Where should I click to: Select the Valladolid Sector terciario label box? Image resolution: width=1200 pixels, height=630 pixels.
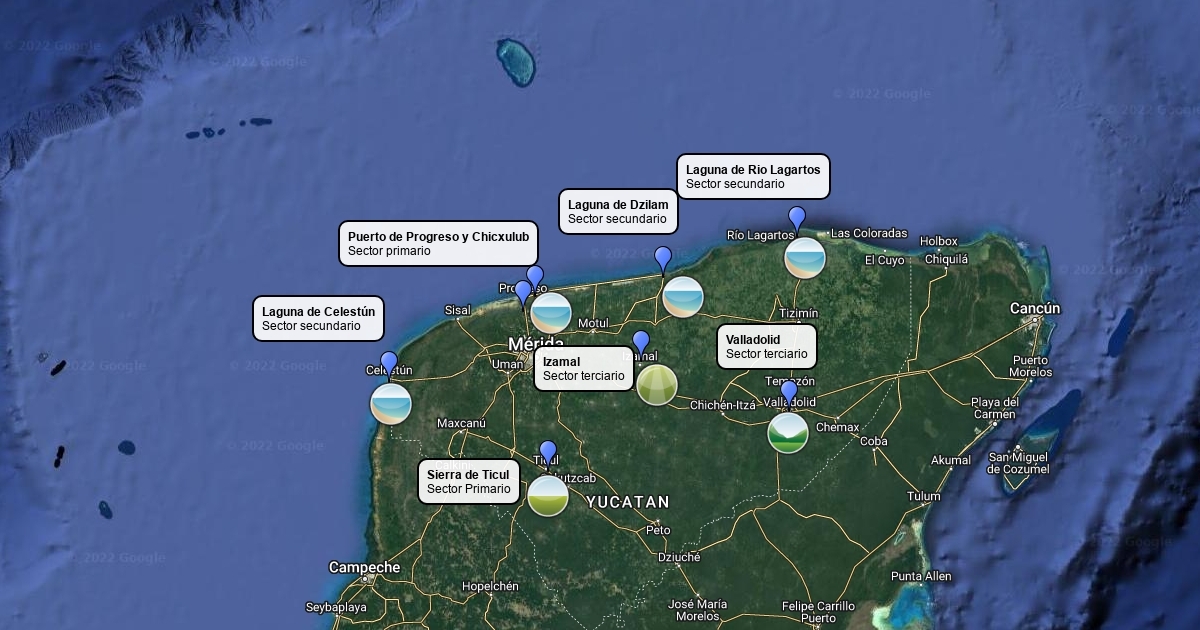point(766,347)
